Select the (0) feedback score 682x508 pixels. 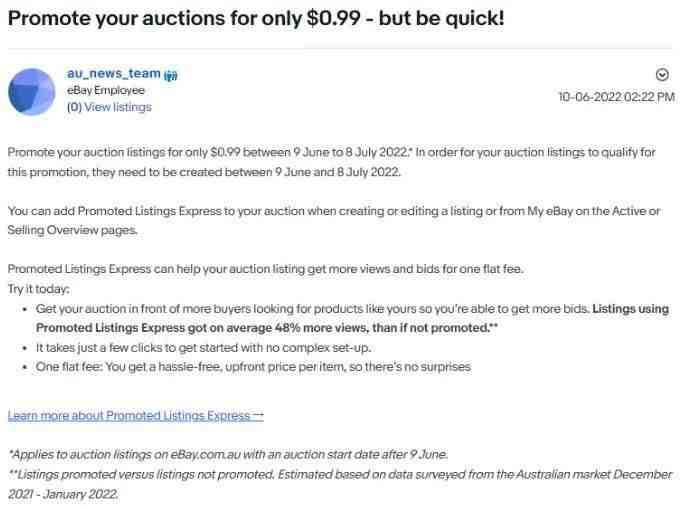point(74,107)
